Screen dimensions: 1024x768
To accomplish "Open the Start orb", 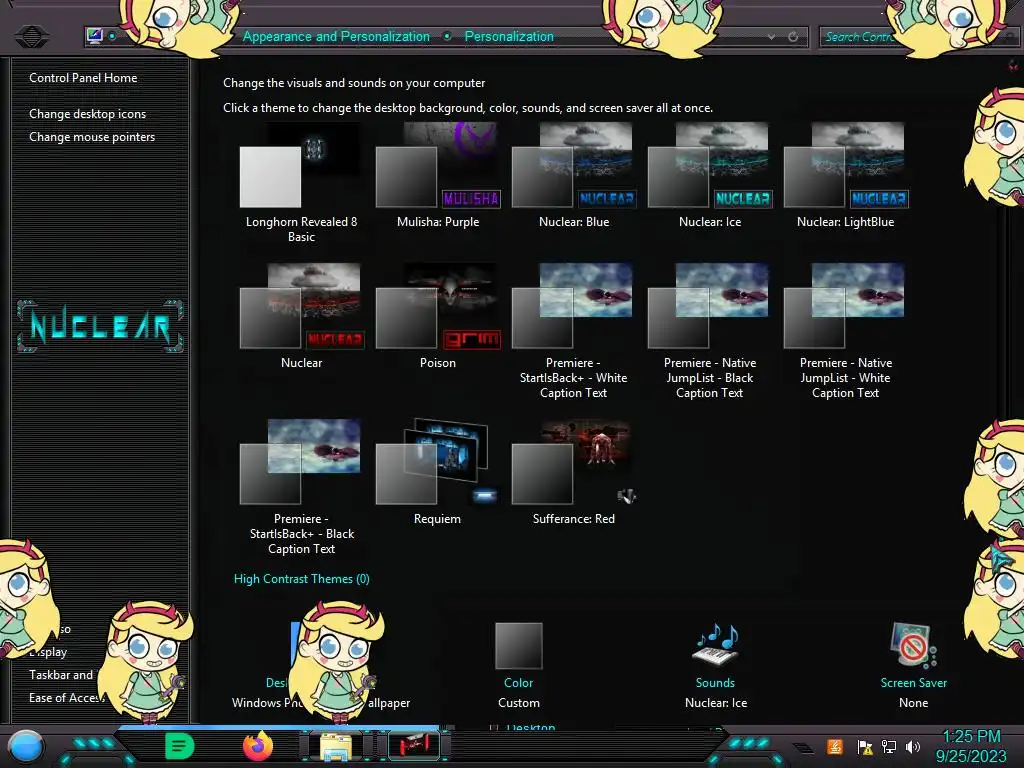I will point(26,746).
